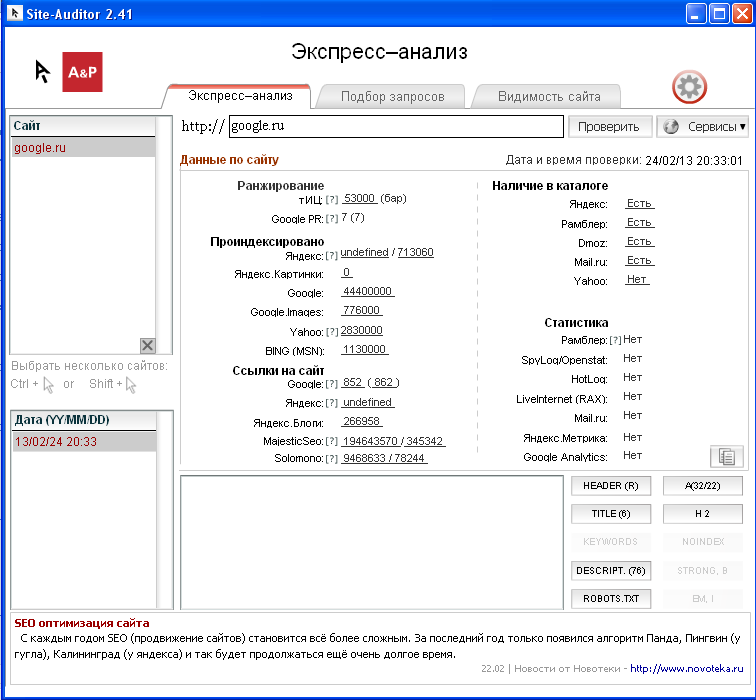Show help [?] for Яндекс links

coord(332,403)
